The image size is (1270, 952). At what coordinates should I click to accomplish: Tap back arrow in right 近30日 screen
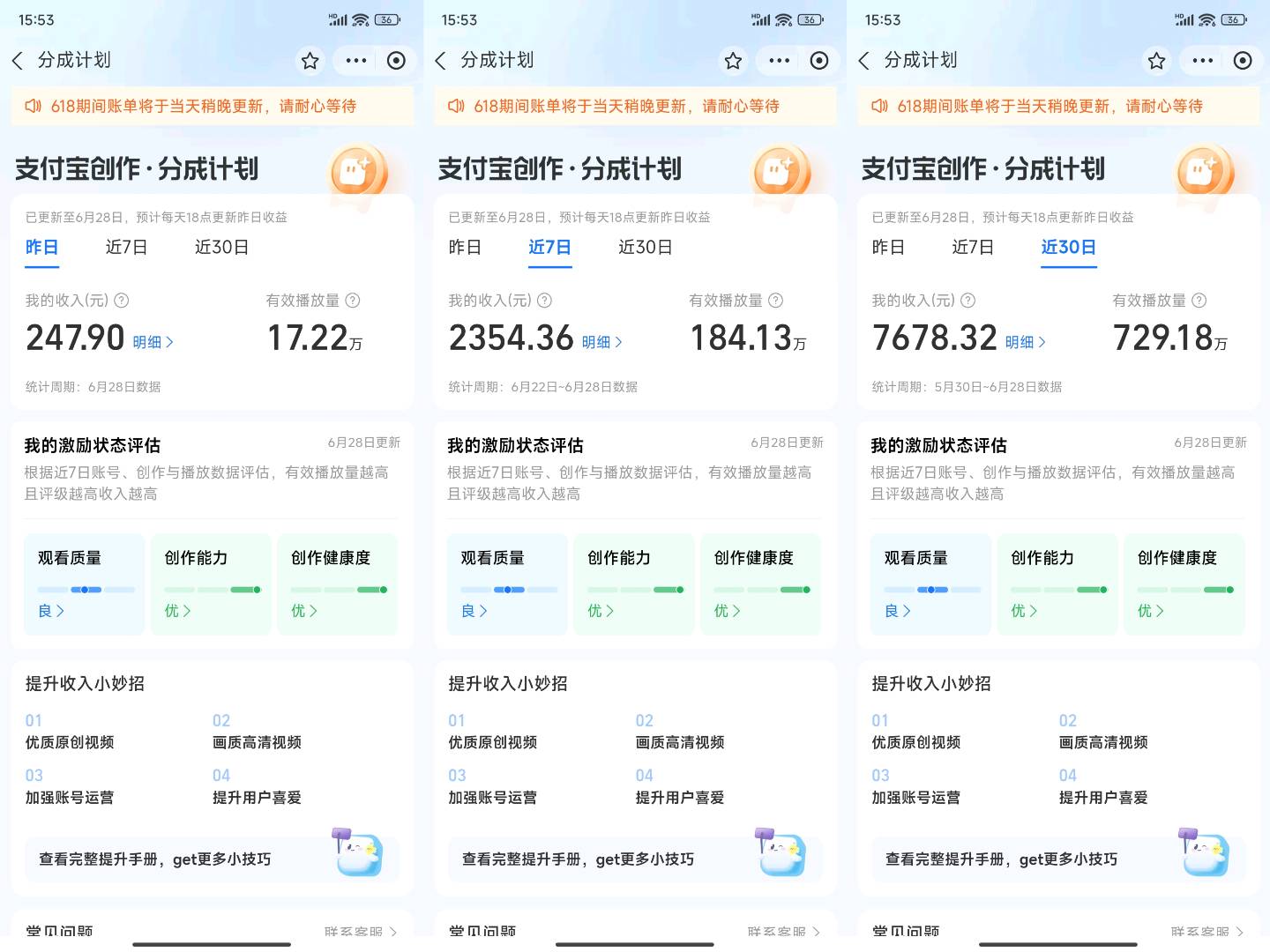[x=864, y=60]
